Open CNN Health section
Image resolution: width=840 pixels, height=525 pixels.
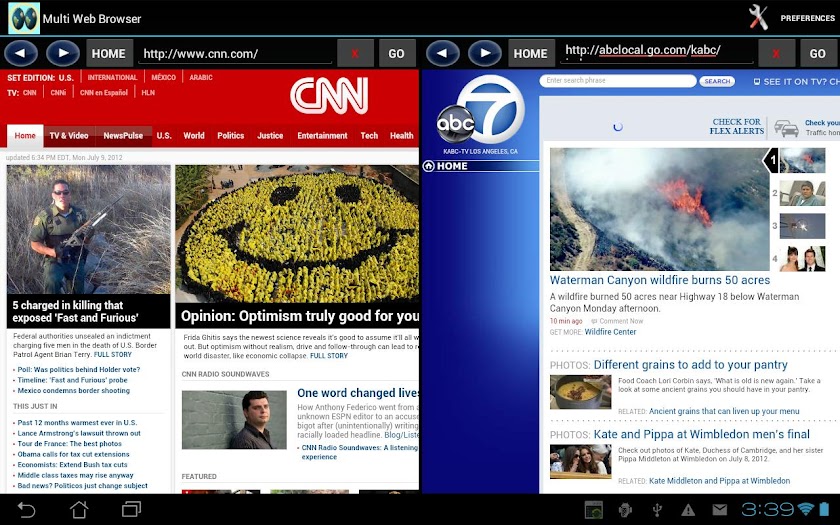pyautogui.click(x=402, y=136)
